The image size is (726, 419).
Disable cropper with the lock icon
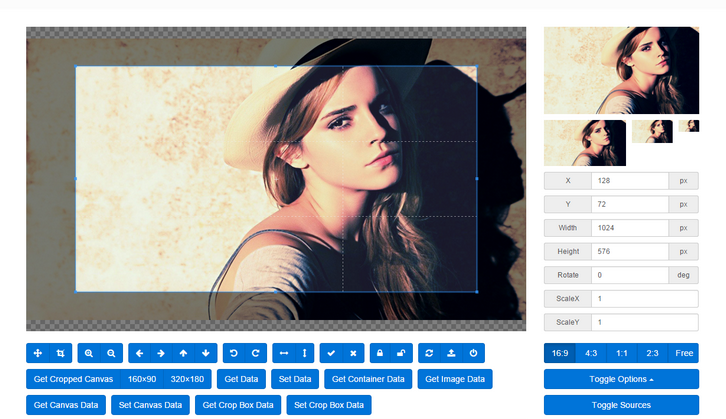click(380, 353)
